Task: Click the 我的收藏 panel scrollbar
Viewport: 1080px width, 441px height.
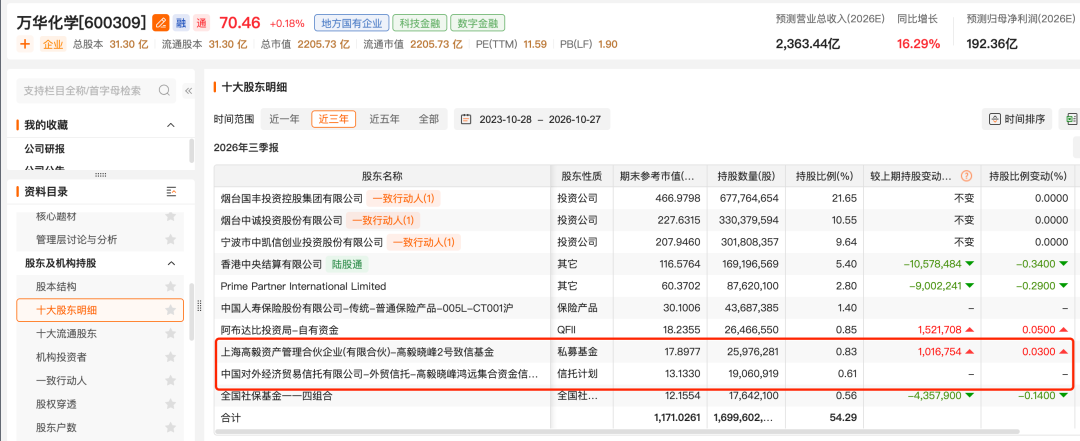Action: point(191,150)
